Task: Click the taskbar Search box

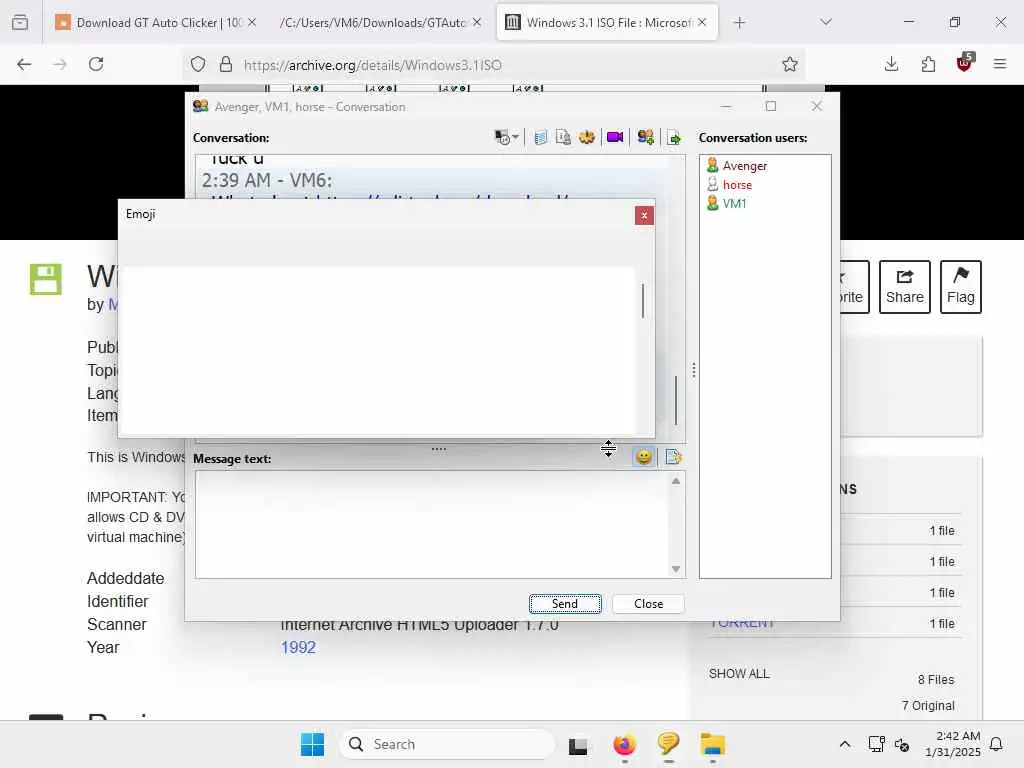Action: pyautogui.click(x=448, y=744)
